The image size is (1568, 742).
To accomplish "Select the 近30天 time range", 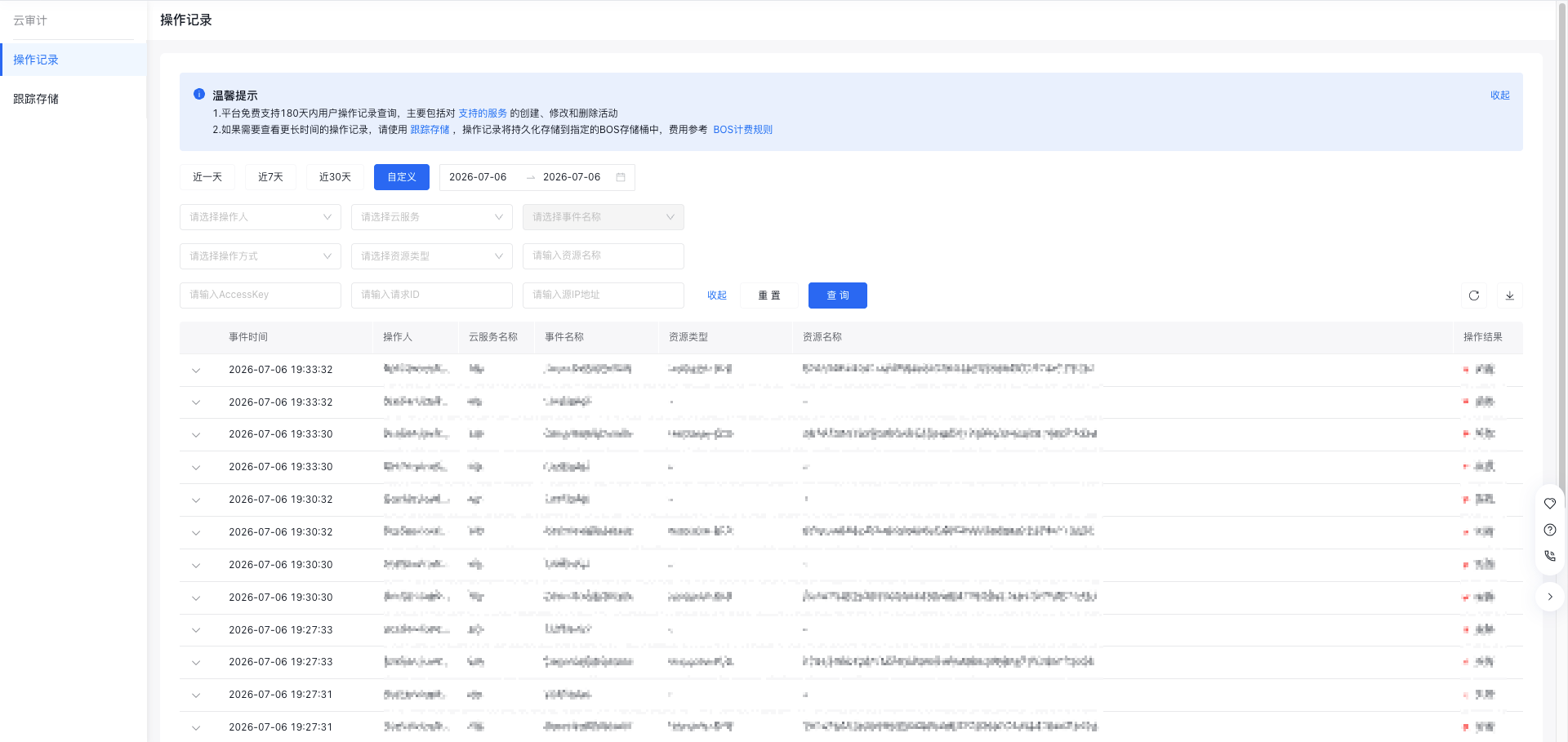I will click(x=335, y=177).
